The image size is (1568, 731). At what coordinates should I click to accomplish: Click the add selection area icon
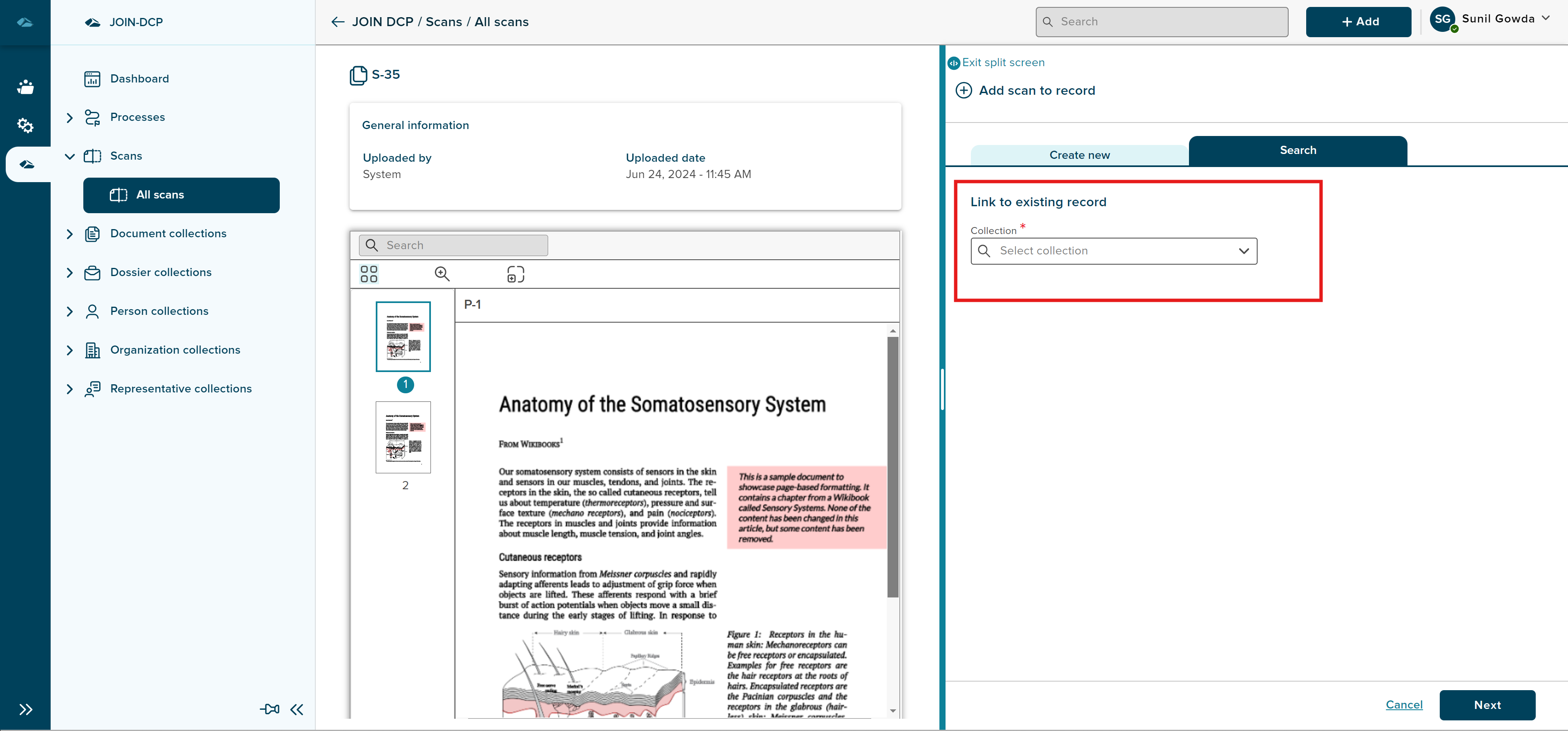click(515, 274)
